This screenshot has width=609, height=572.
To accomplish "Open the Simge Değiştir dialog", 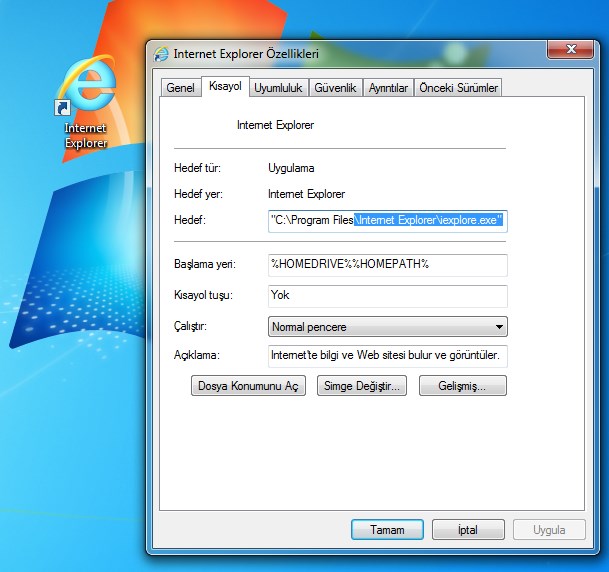I will tap(361, 386).
